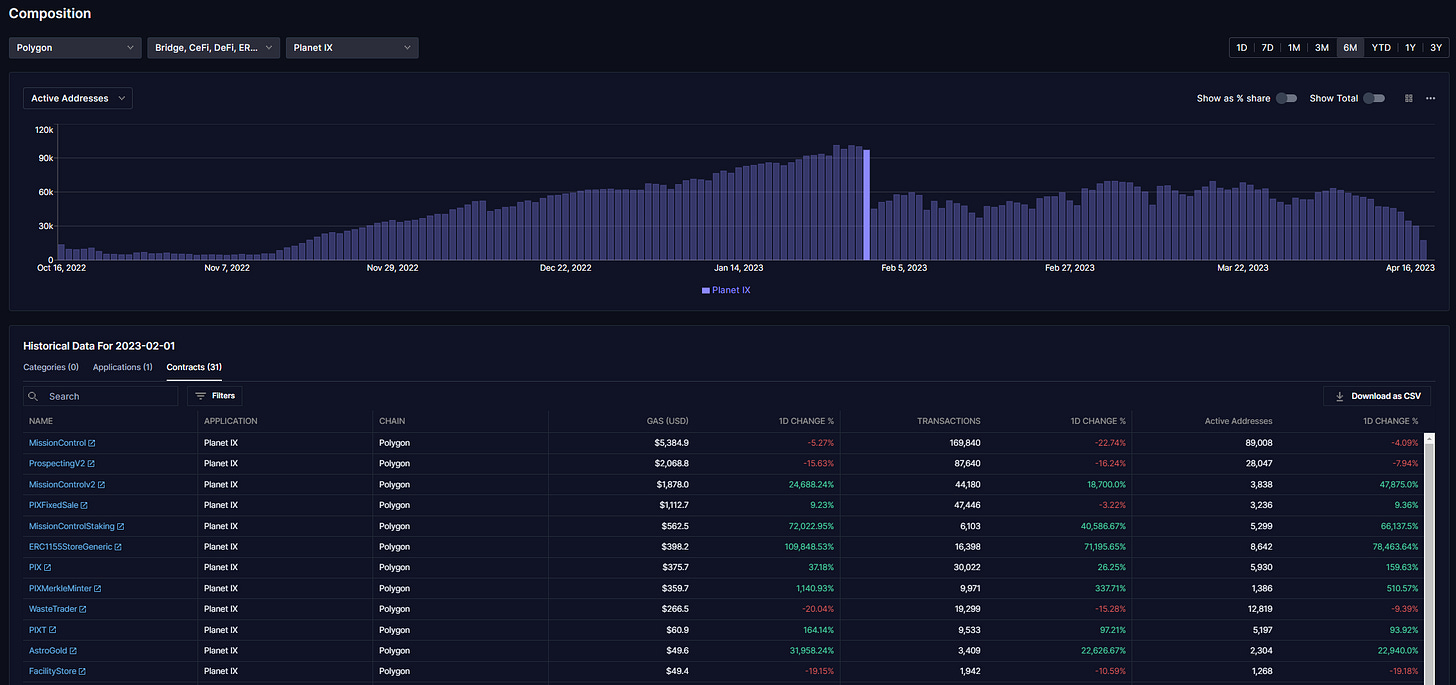
Task: Sort by the TRANSACTIONS column header
Action: [948, 421]
